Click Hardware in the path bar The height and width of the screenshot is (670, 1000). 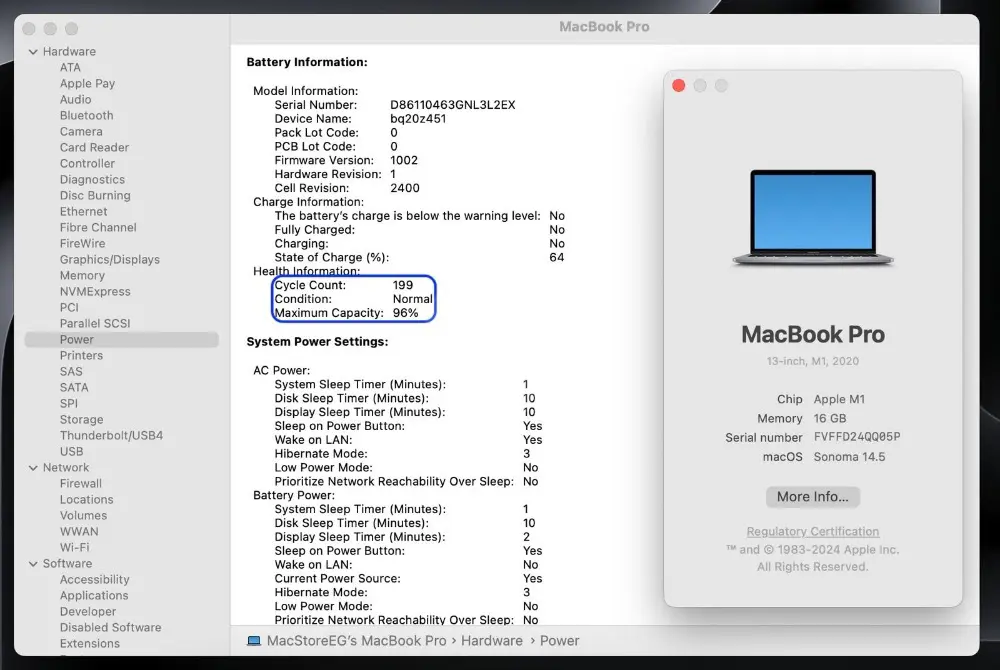coord(492,641)
